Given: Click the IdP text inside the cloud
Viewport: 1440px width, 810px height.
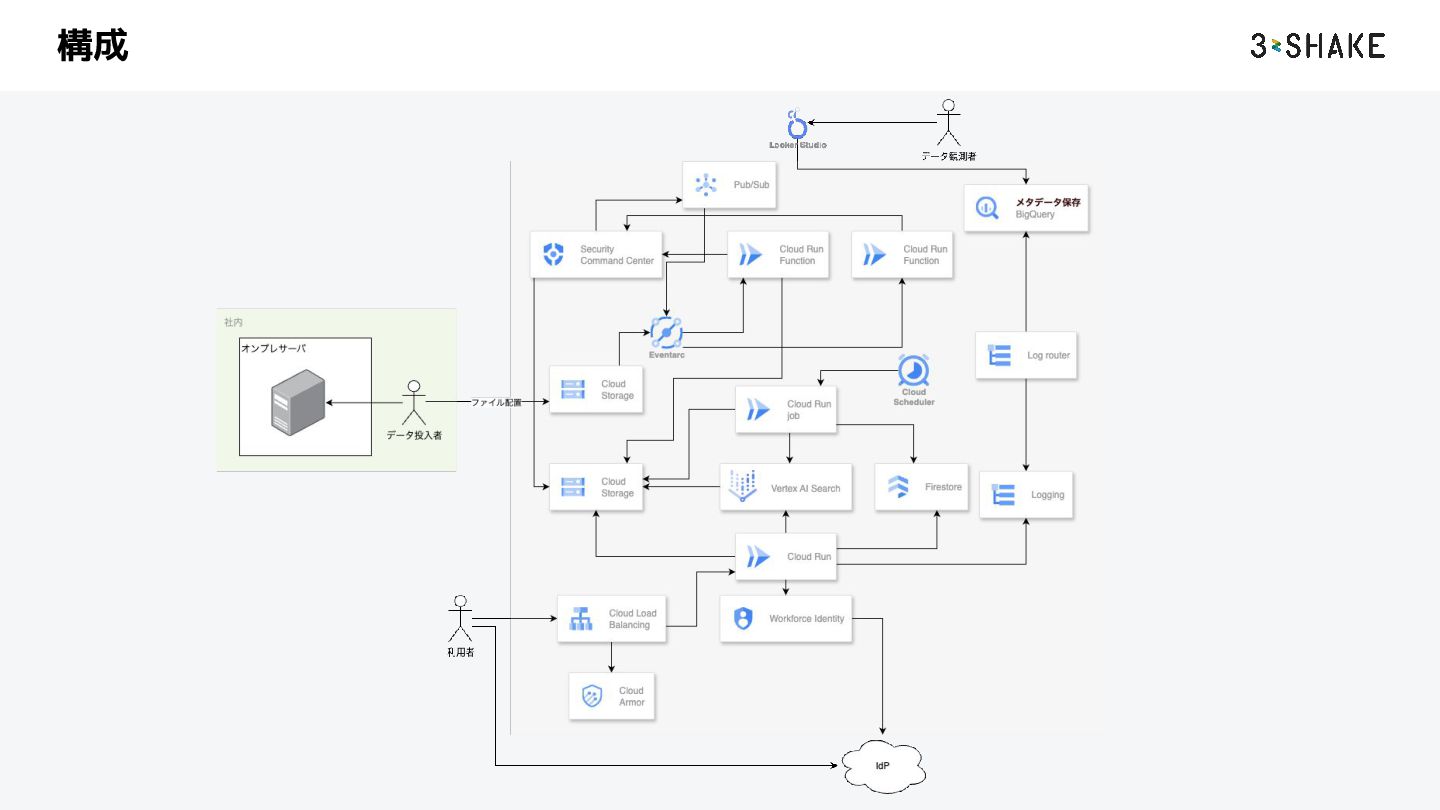Looking at the screenshot, I should [x=883, y=767].
